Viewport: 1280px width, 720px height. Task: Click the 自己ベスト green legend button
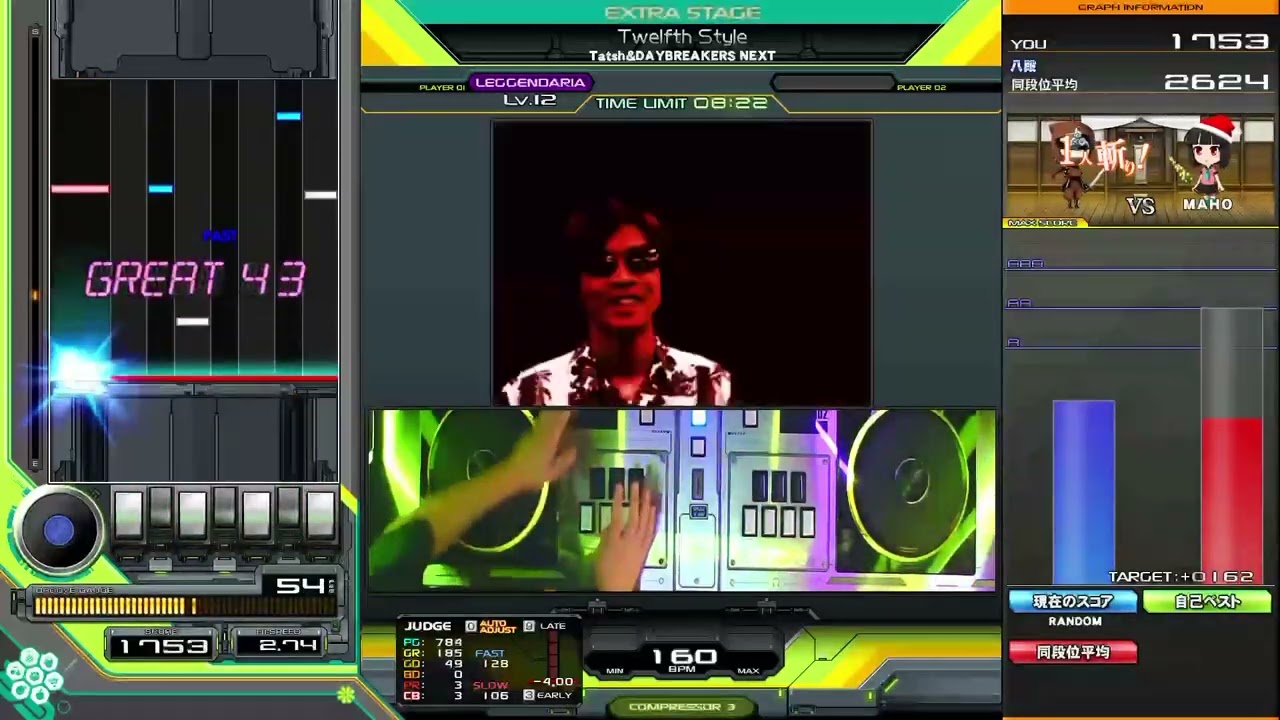click(x=1207, y=601)
